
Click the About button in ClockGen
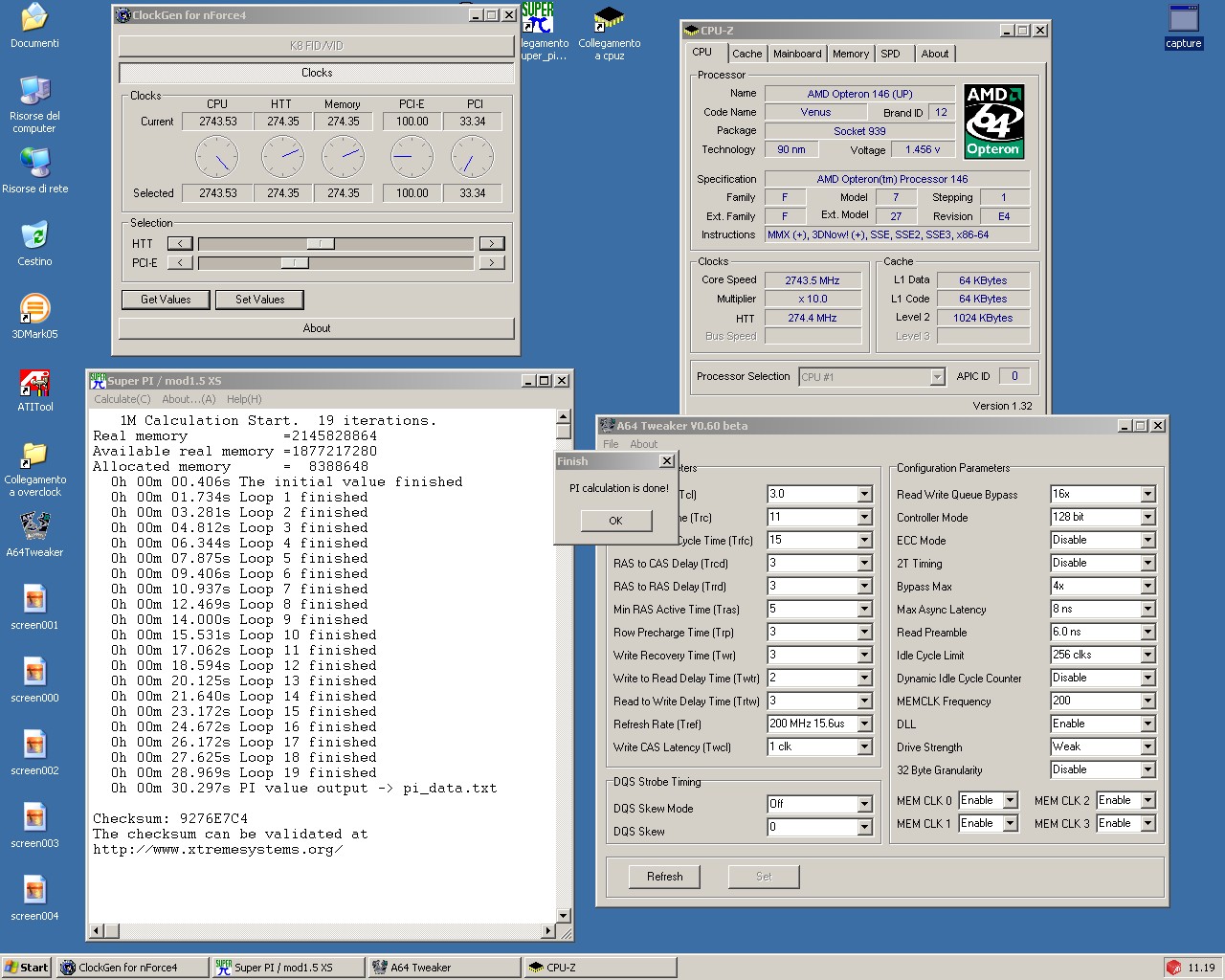pos(317,328)
